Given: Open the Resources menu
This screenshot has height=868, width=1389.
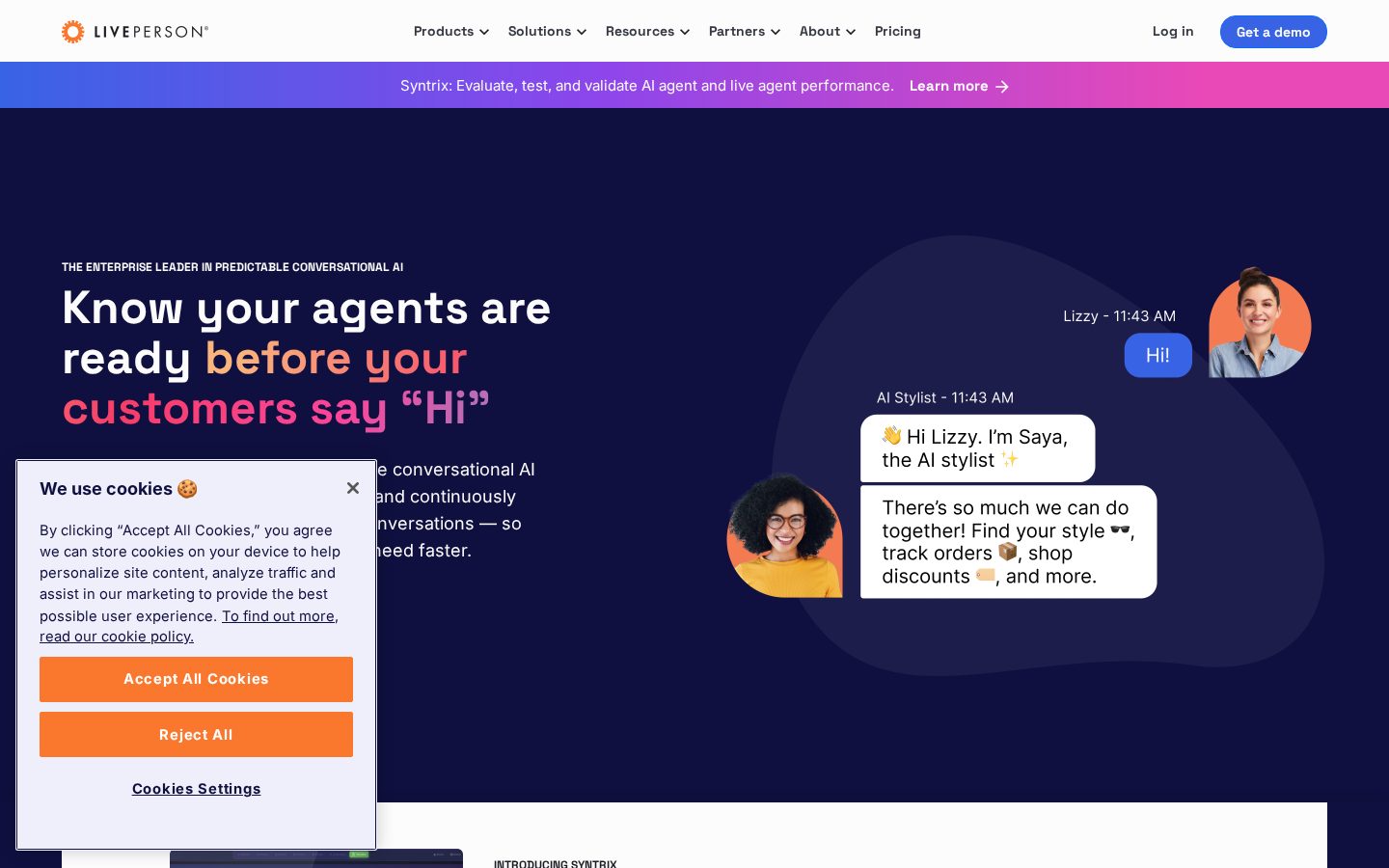Looking at the screenshot, I should (x=647, y=32).
